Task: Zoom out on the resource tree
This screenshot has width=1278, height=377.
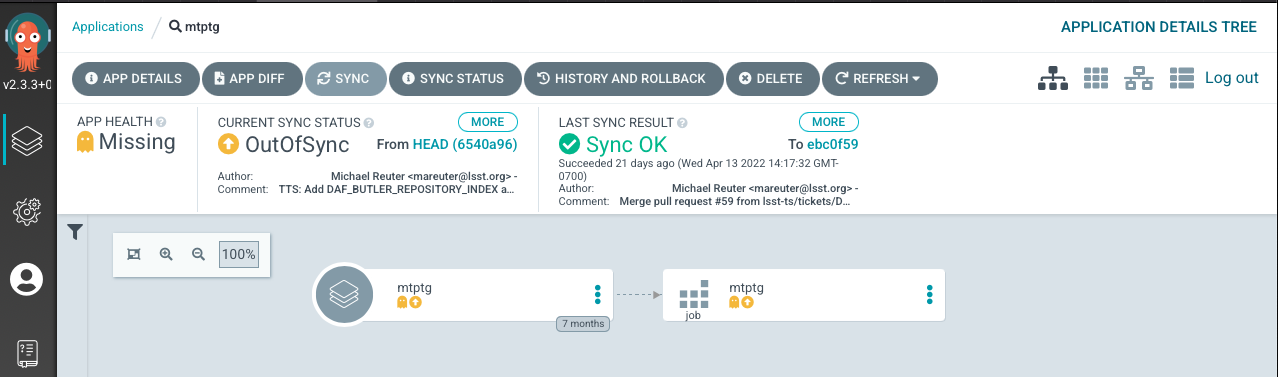Action: click(198, 254)
